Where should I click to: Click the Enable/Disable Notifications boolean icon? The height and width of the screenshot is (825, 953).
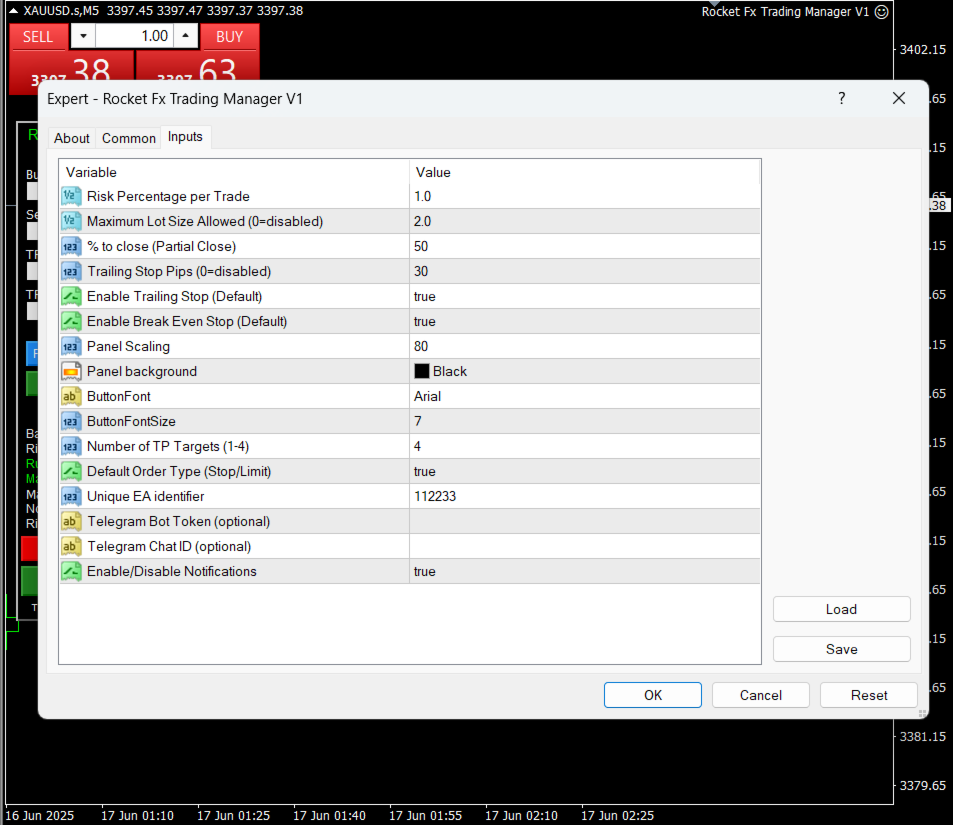71,571
